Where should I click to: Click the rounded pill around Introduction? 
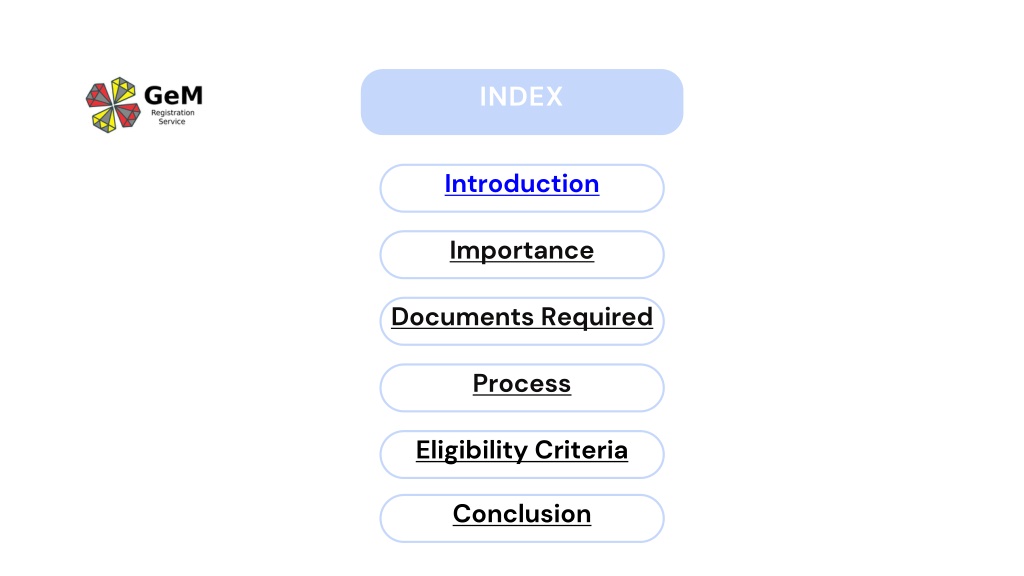coord(522,188)
